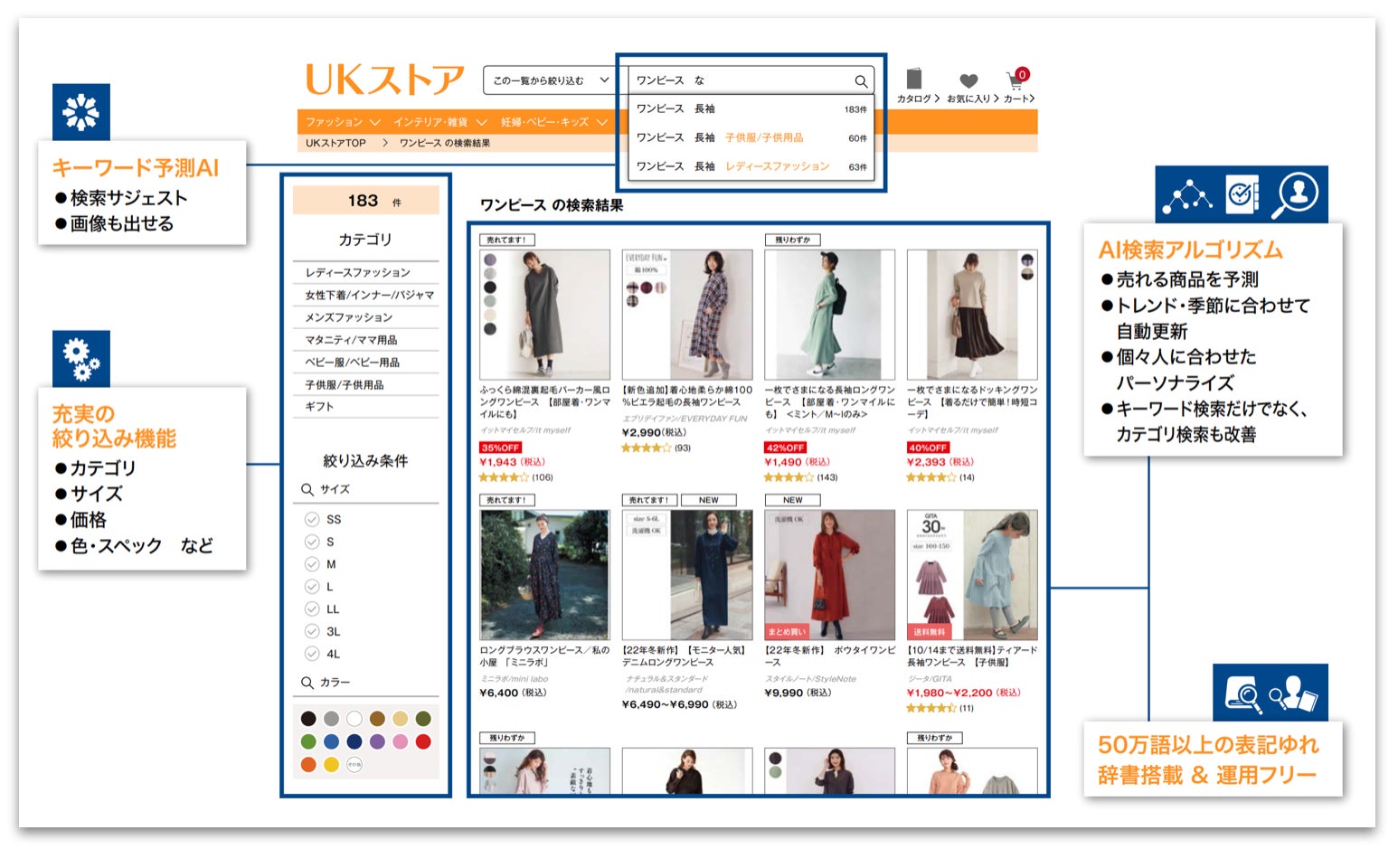Filter by the yellow color swatch
Screen dimensions: 1398x868
tap(332, 765)
